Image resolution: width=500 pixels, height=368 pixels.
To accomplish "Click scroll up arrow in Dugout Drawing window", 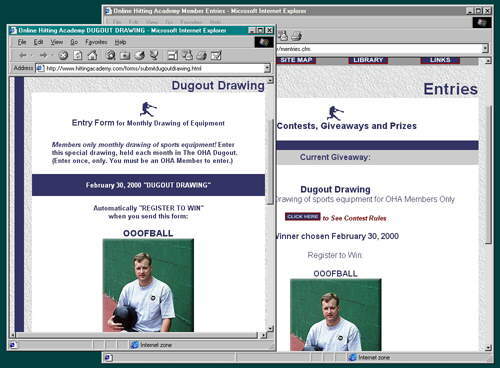I will tap(270, 80).
